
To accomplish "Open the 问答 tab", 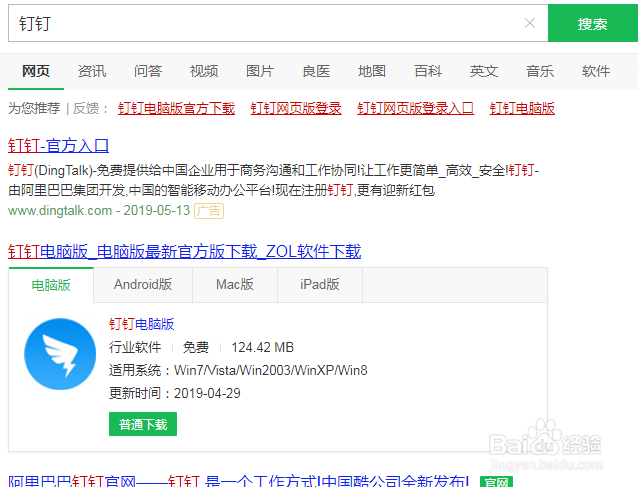I will [148, 71].
